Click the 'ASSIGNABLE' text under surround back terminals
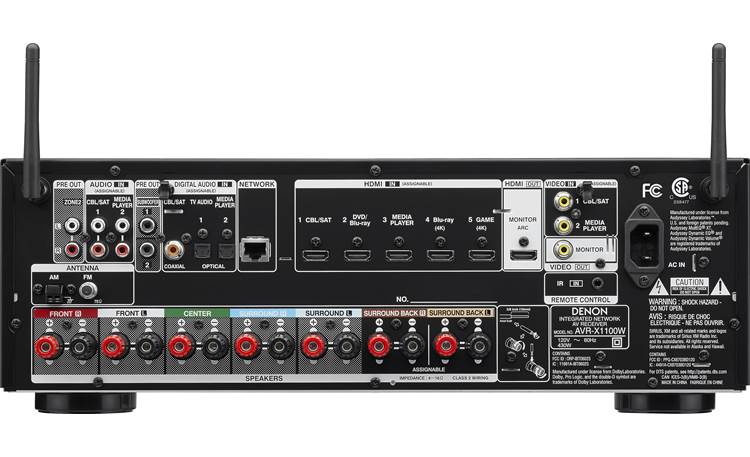The height and width of the screenshot is (457, 750). click(x=429, y=369)
